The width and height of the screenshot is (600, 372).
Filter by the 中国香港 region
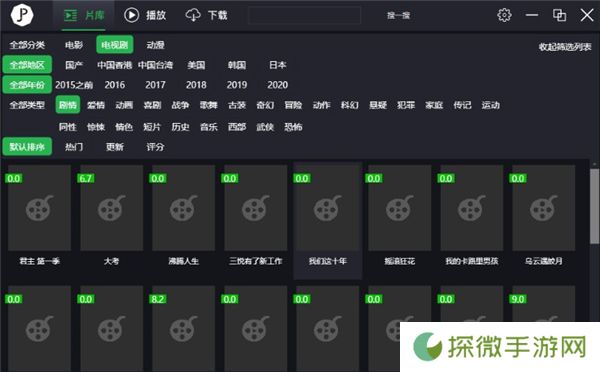(x=114, y=65)
